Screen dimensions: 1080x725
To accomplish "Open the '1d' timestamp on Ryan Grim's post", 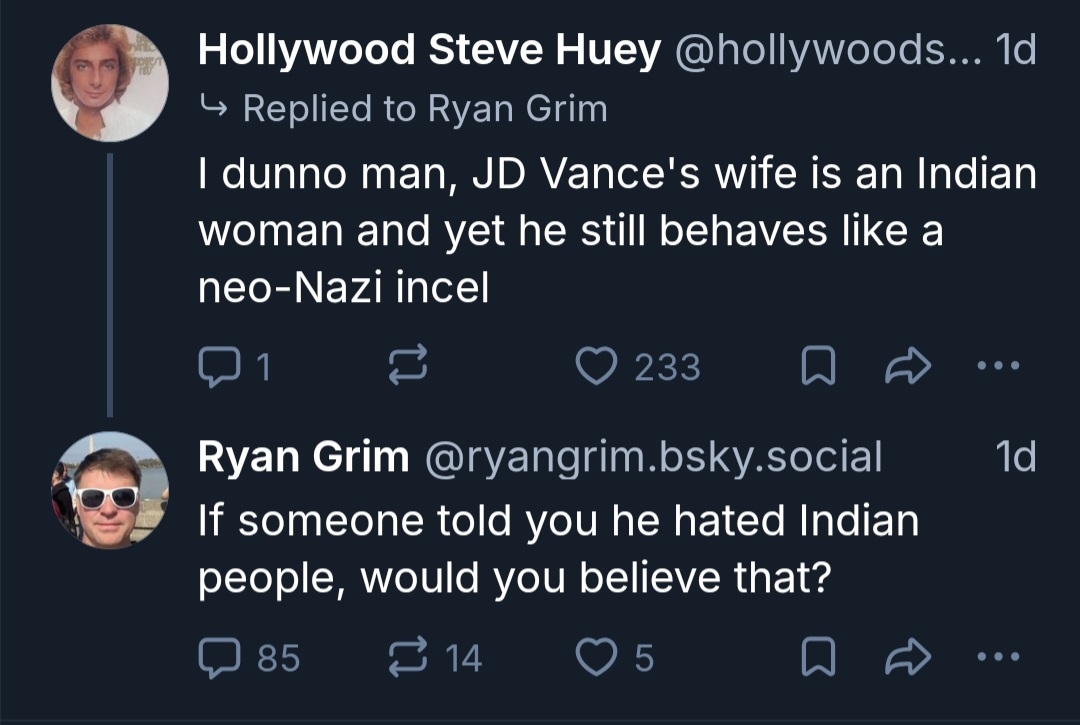I will click(x=1016, y=457).
